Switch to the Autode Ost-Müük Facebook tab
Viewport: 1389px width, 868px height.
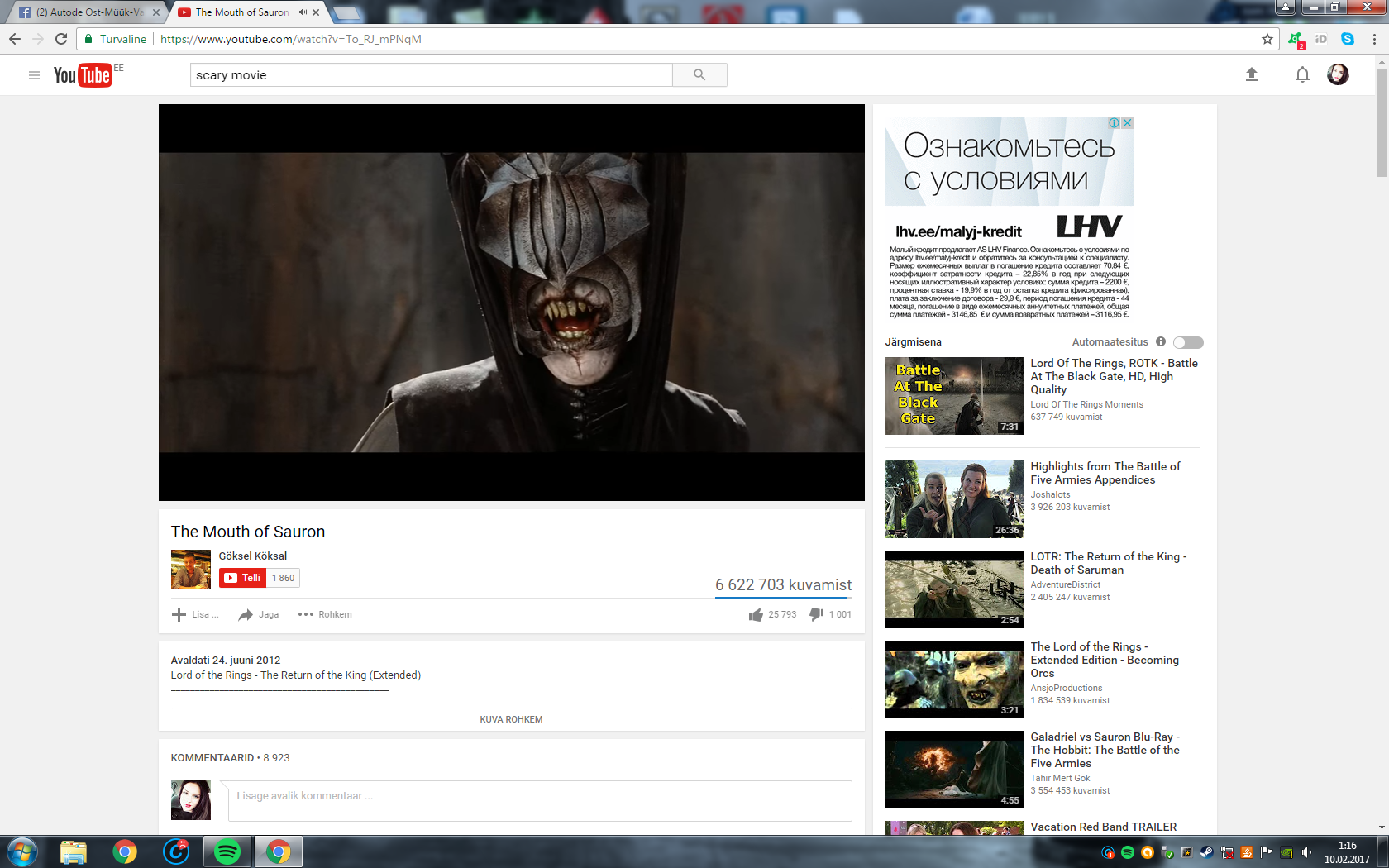86,12
